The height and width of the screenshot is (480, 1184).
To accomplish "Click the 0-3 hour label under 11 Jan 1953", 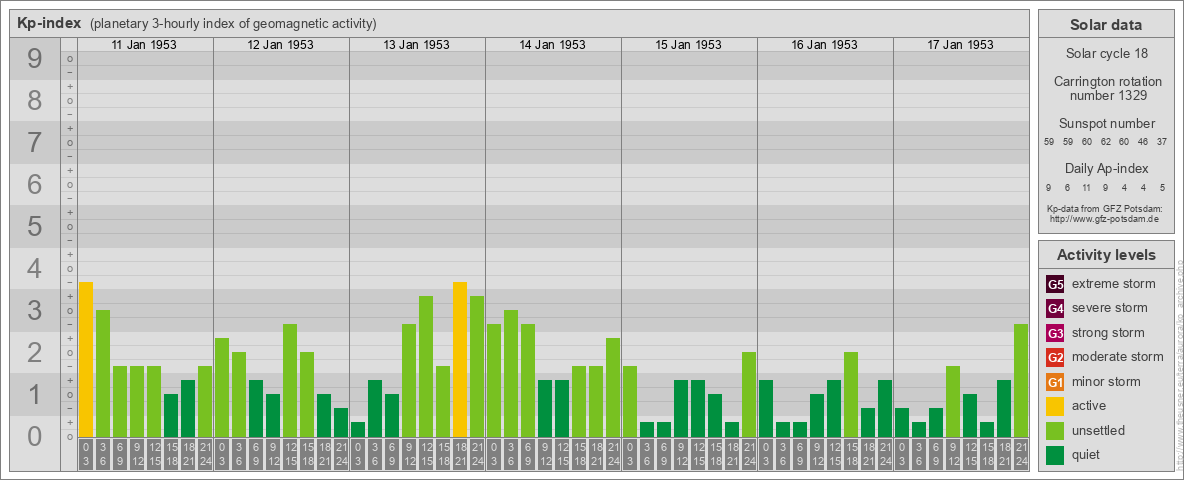I will [86, 455].
